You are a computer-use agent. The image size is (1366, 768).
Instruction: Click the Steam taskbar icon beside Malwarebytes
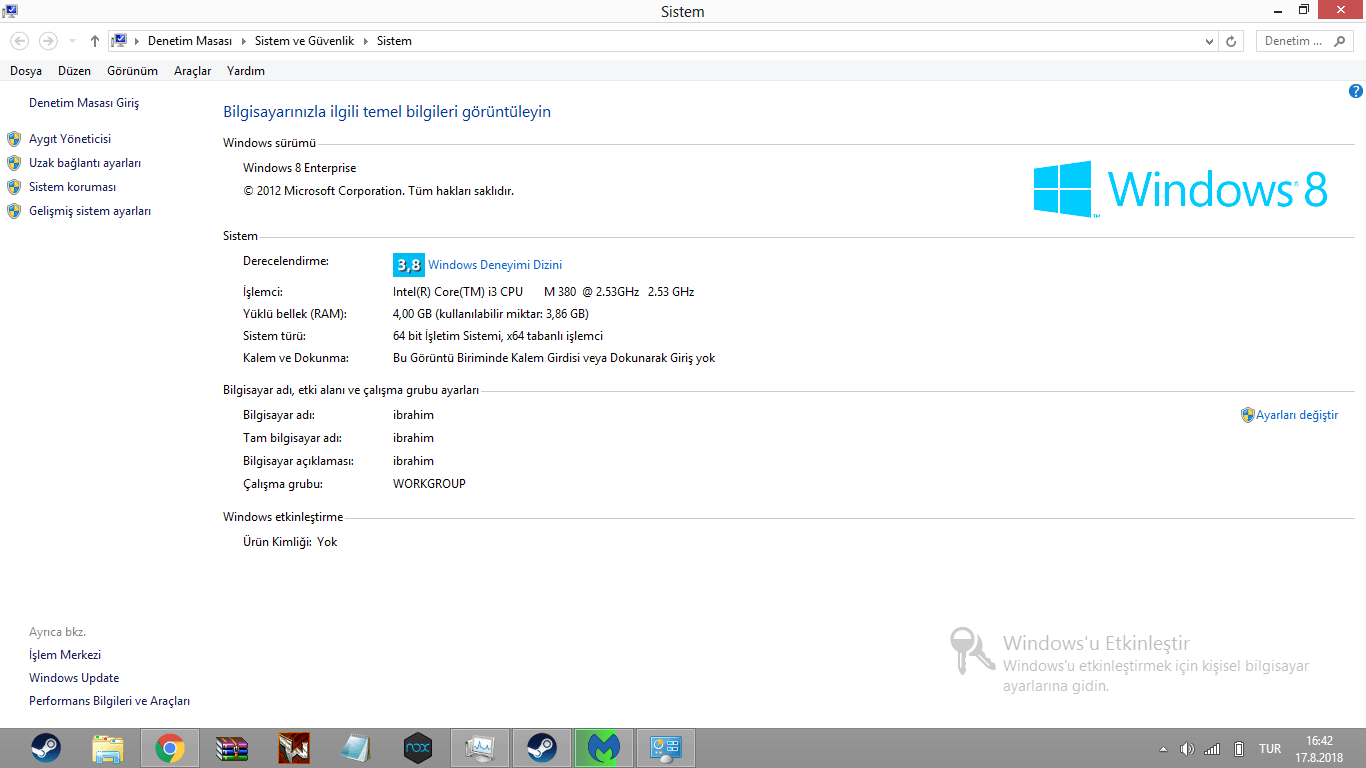[x=542, y=748]
